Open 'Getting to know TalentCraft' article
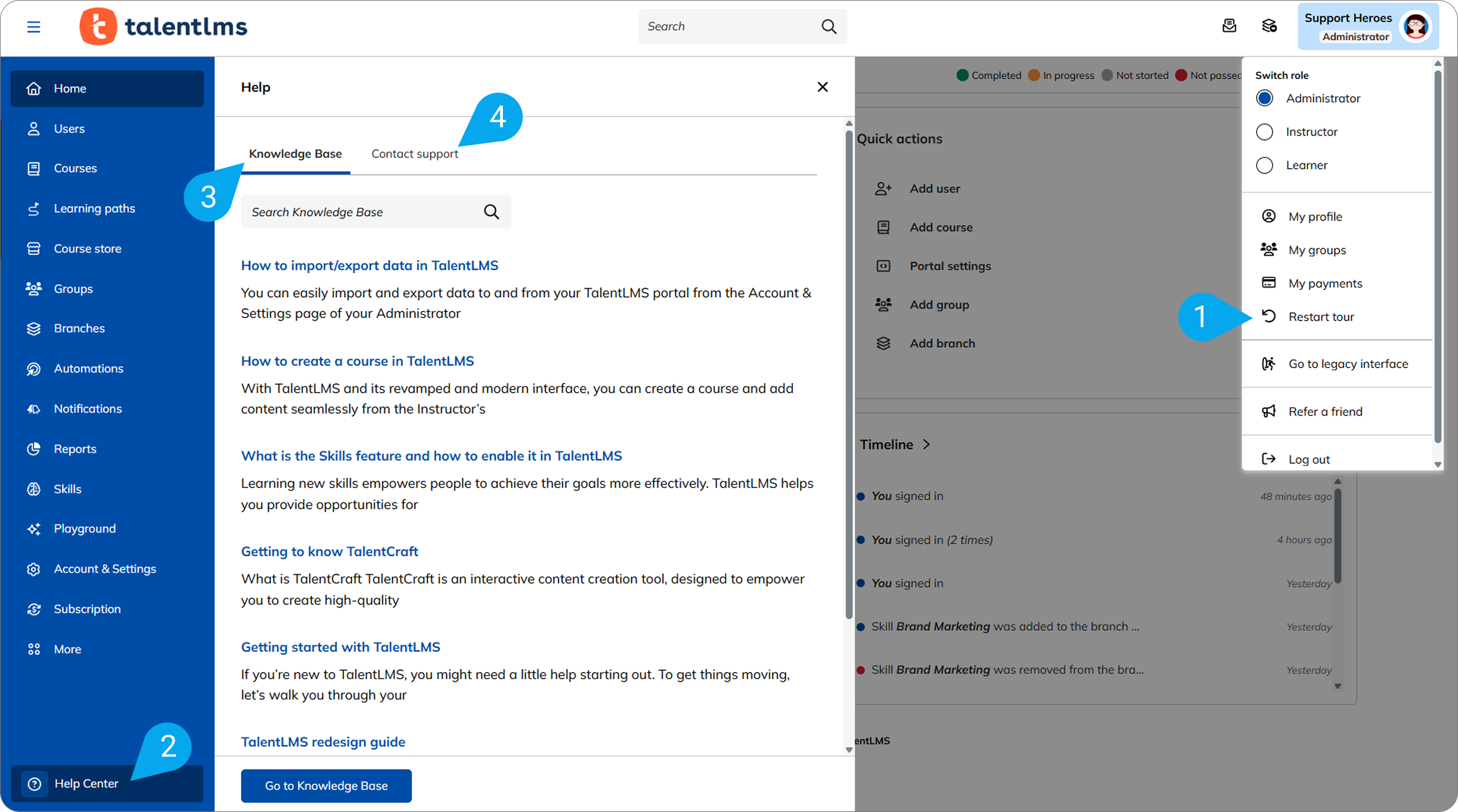This screenshot has height=812, width=1458. tap(330, 552)
